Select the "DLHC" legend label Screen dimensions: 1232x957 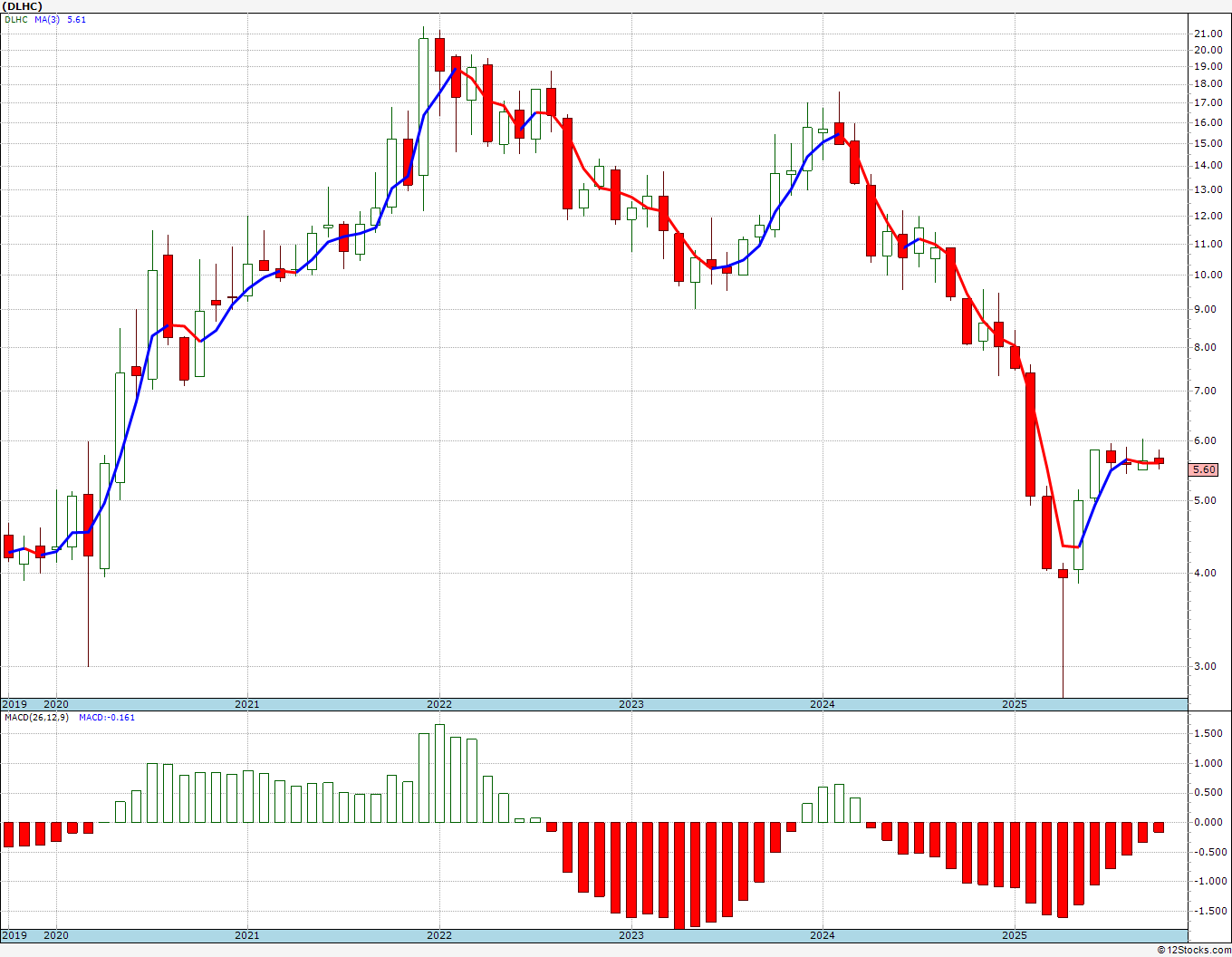15,20
